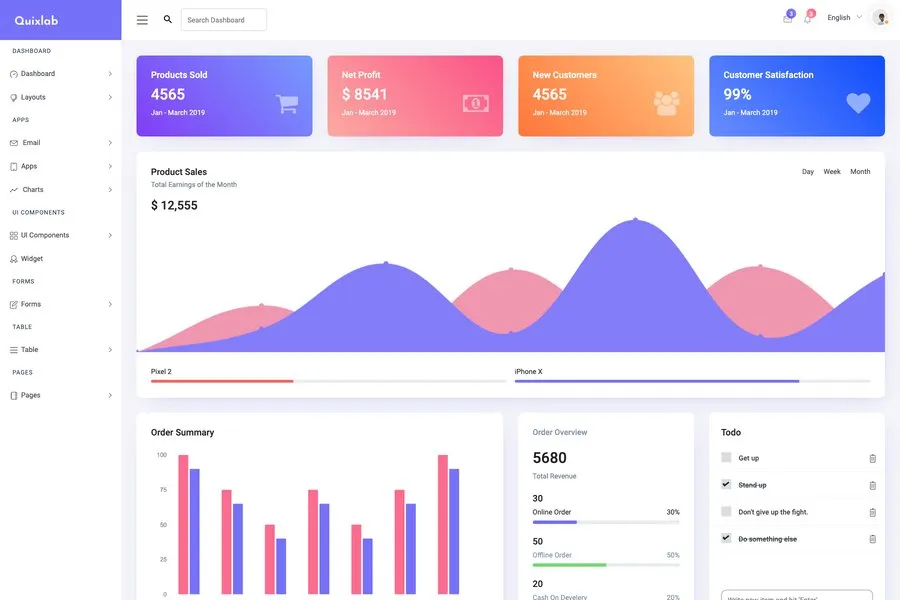Uncheck the 'Stand up' todo item
The height and width of the screenshot is (600, 900).
[x=725, y=484]
